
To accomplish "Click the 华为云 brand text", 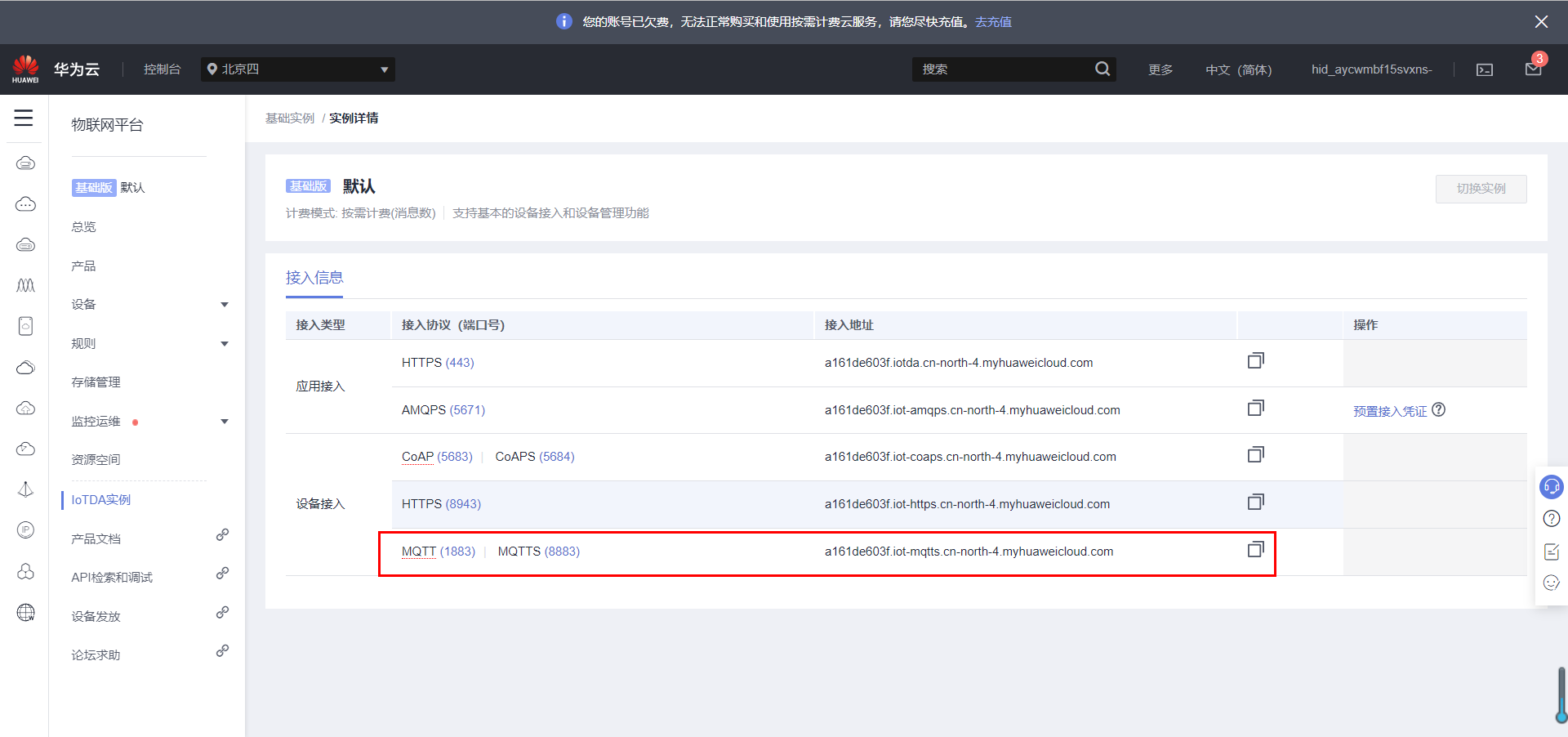I will tap(77, 69).
